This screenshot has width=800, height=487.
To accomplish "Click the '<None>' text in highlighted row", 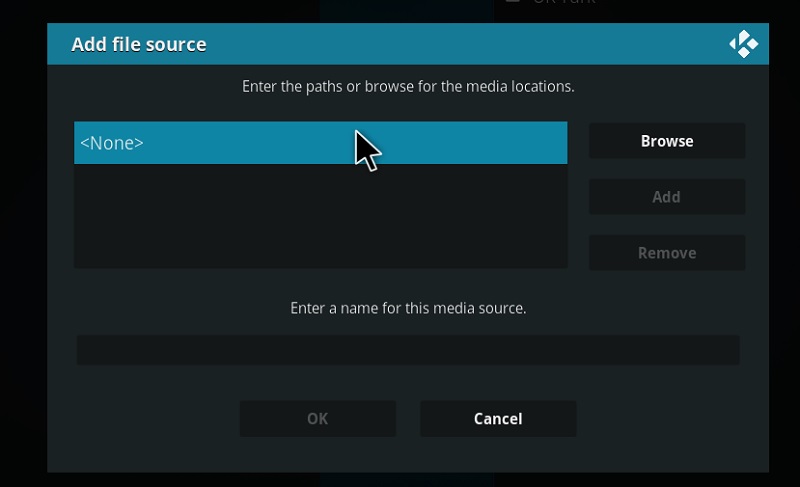I will tap(112, 143).
